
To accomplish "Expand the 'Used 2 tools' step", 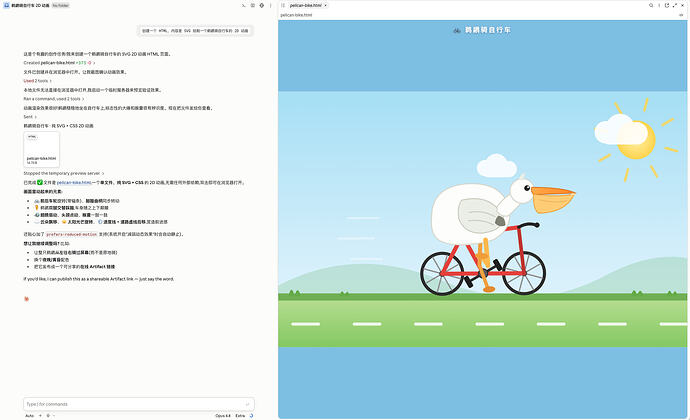I will (37, 81).
